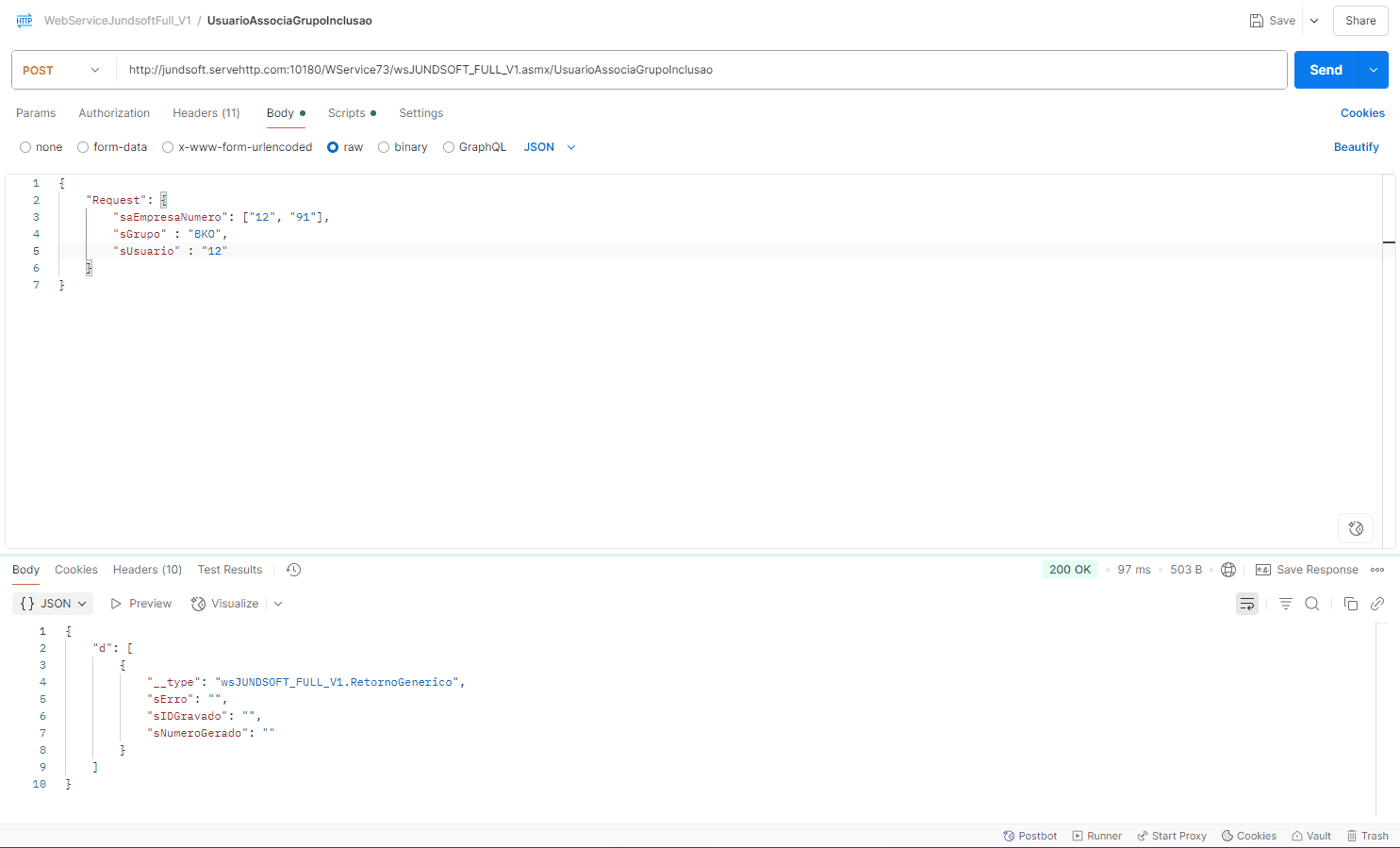Choose the binary body option
Image resolution: width=1400 pixels, height=848 pixels.
[x=384, y=147]
